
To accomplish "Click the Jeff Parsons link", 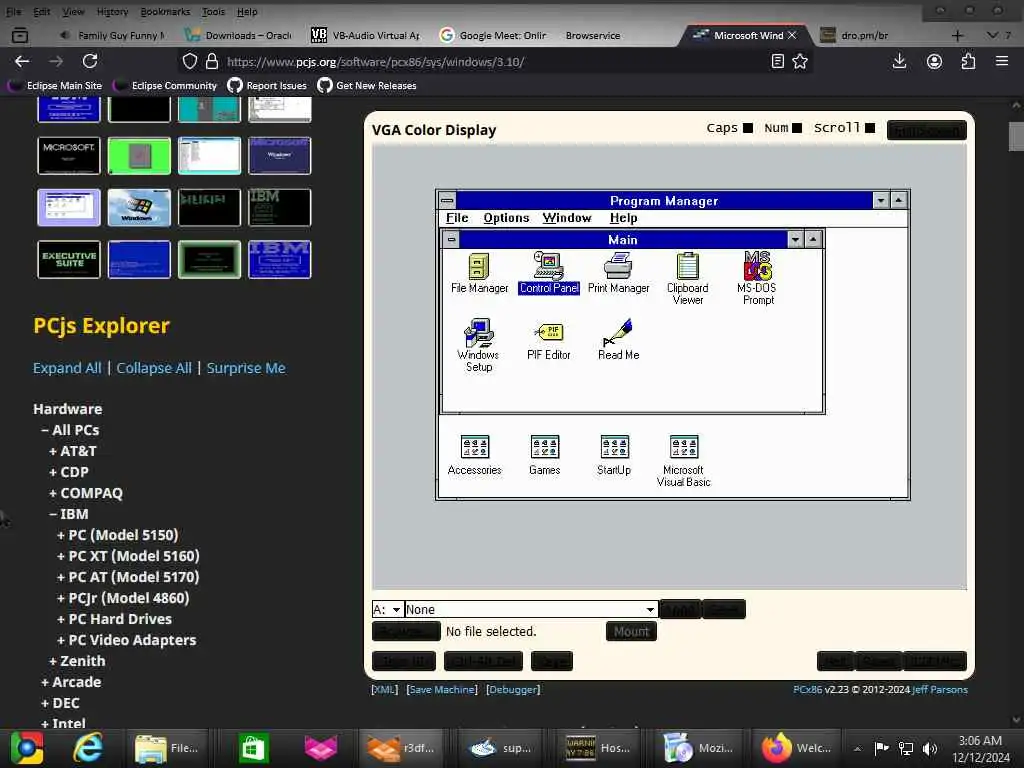I will [x=940, y=690].
